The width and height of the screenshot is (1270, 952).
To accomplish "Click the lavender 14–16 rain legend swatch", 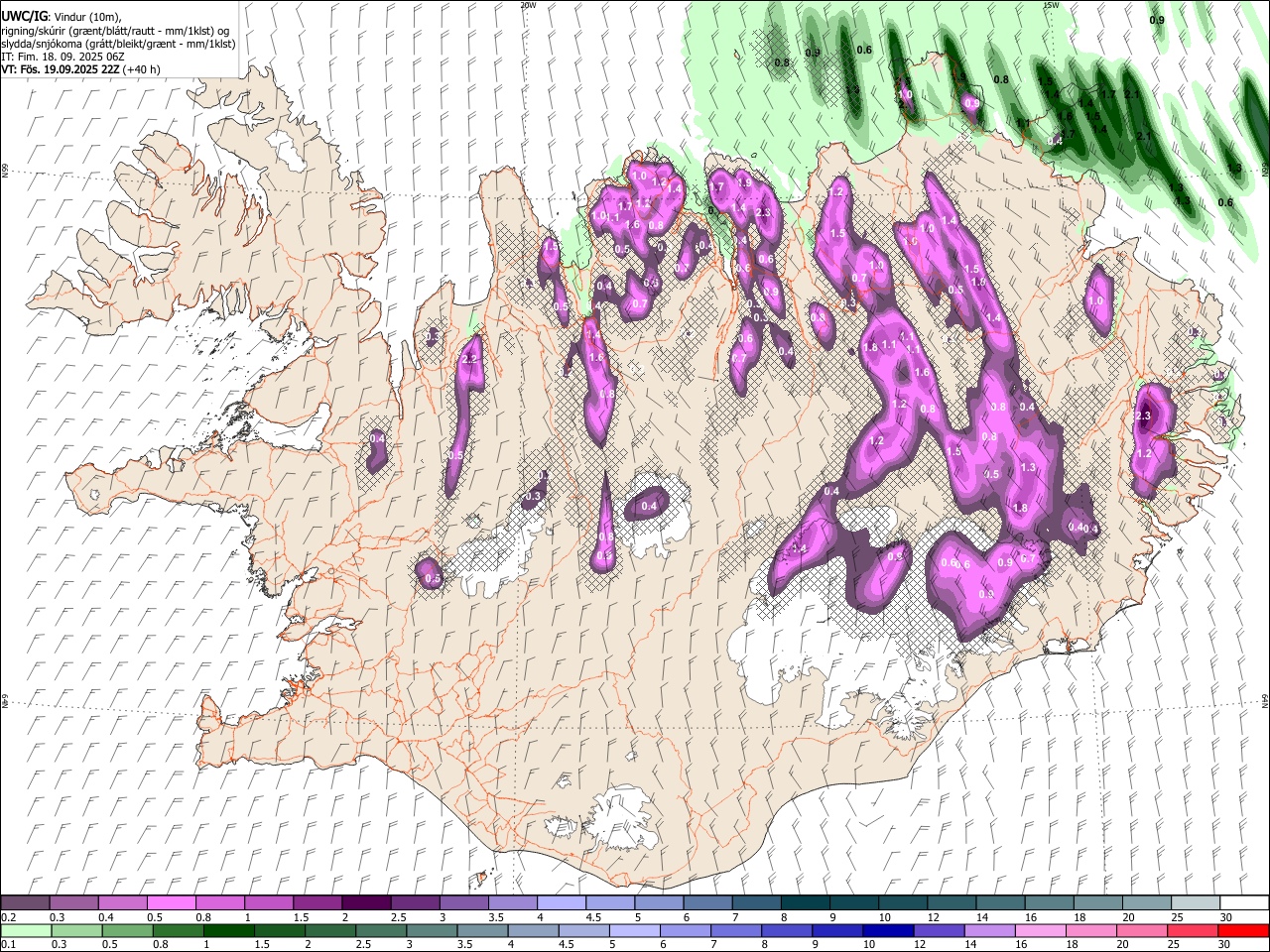I will 989,930.
